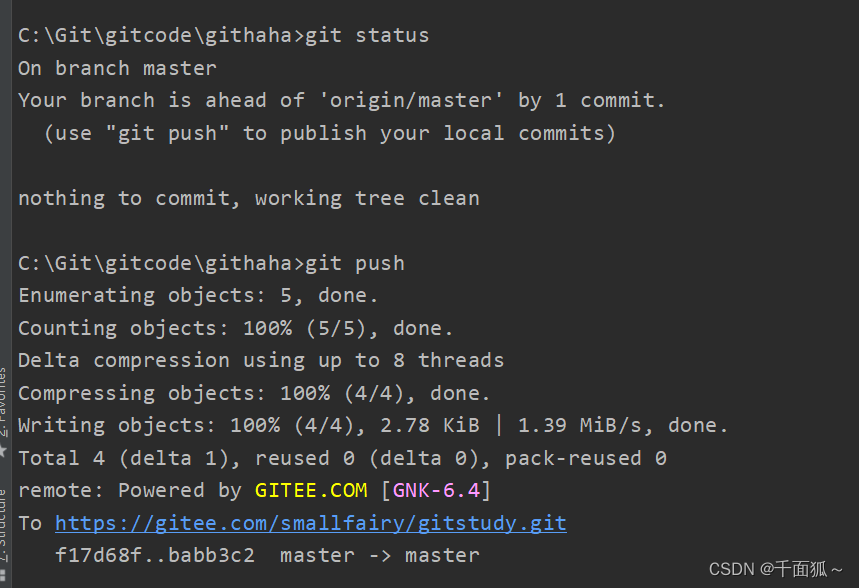Image resolution: width=859 pixels, height=588 pixels.
Task: Click the 'origin/master' text in output
Action: tap(410, 100)
